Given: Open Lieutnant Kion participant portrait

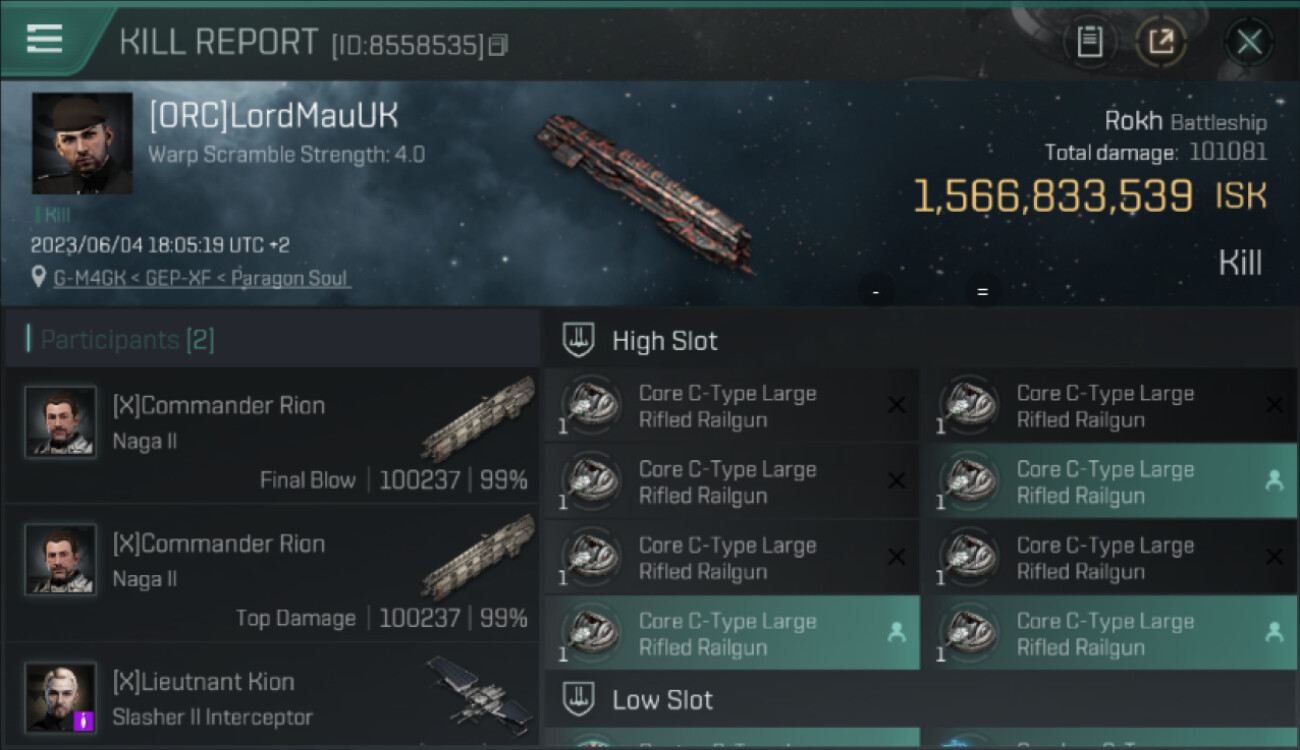Looking at the screenshot, I should click(x=61, y=697).
